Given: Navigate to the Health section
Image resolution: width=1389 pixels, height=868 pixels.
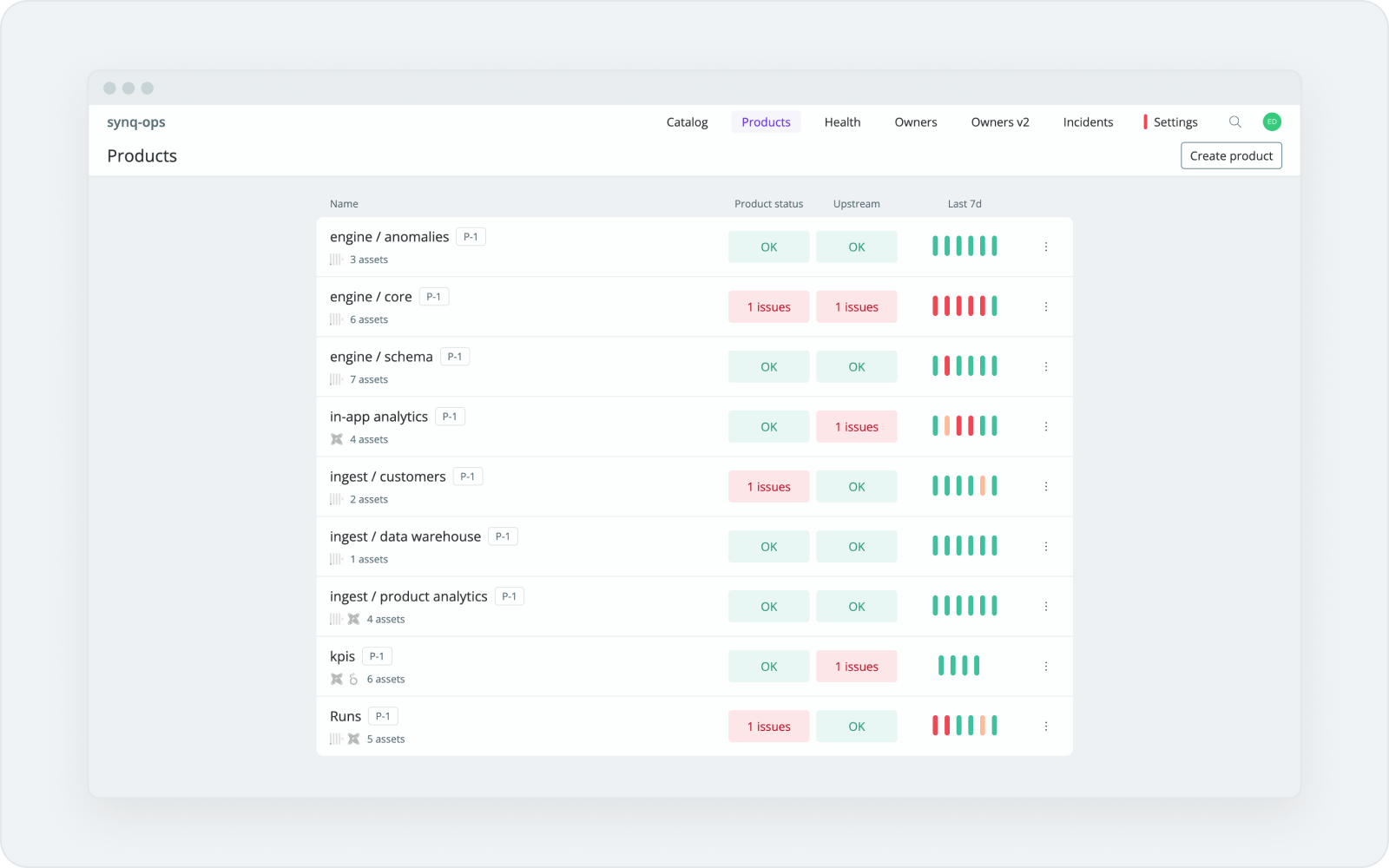Looking at the screenshot, I should [x=841, y=122].
